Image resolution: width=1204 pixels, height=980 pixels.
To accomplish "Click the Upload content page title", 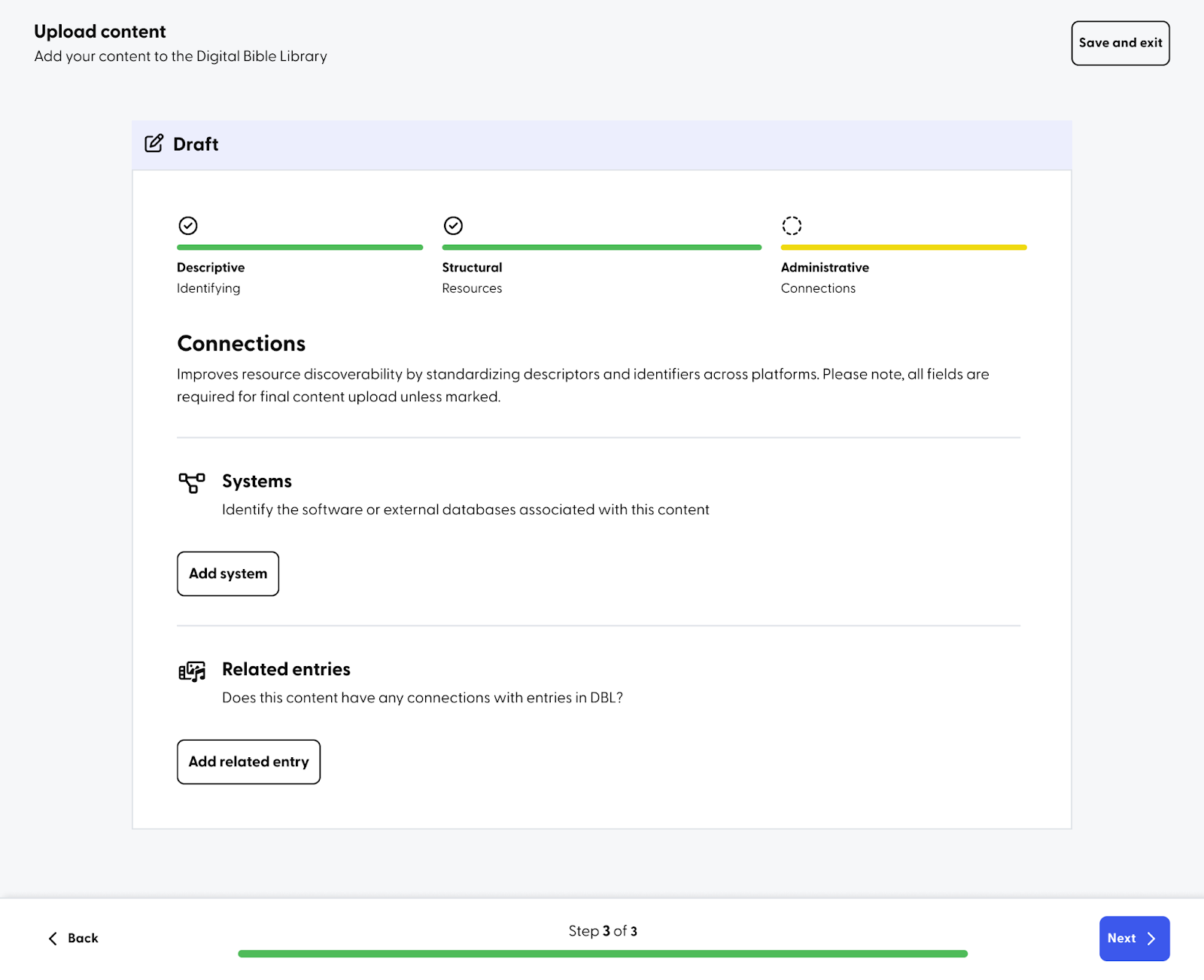I will coord(100,32).
